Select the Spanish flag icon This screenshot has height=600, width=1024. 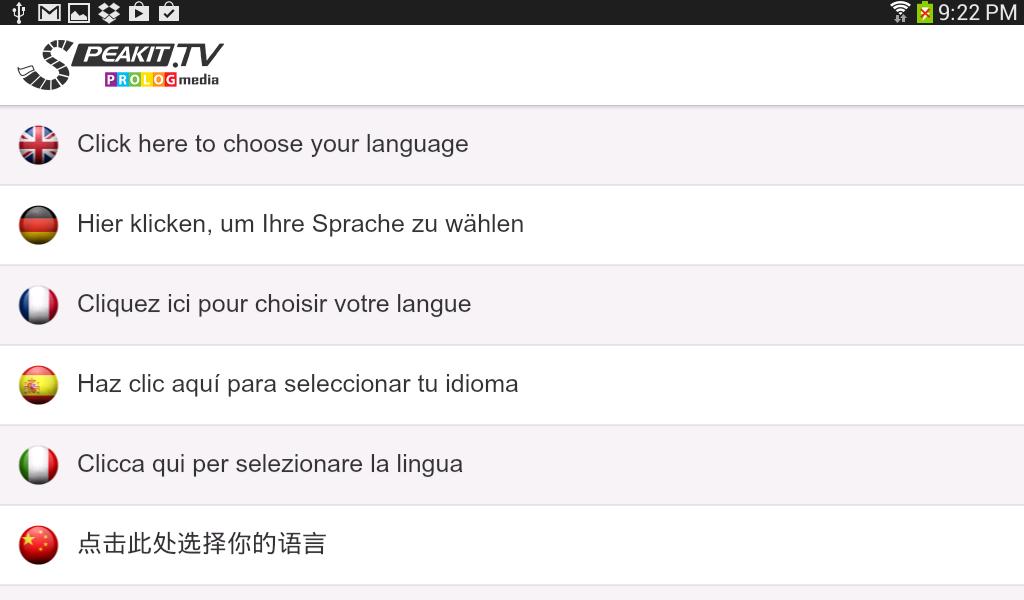point(38,384)
